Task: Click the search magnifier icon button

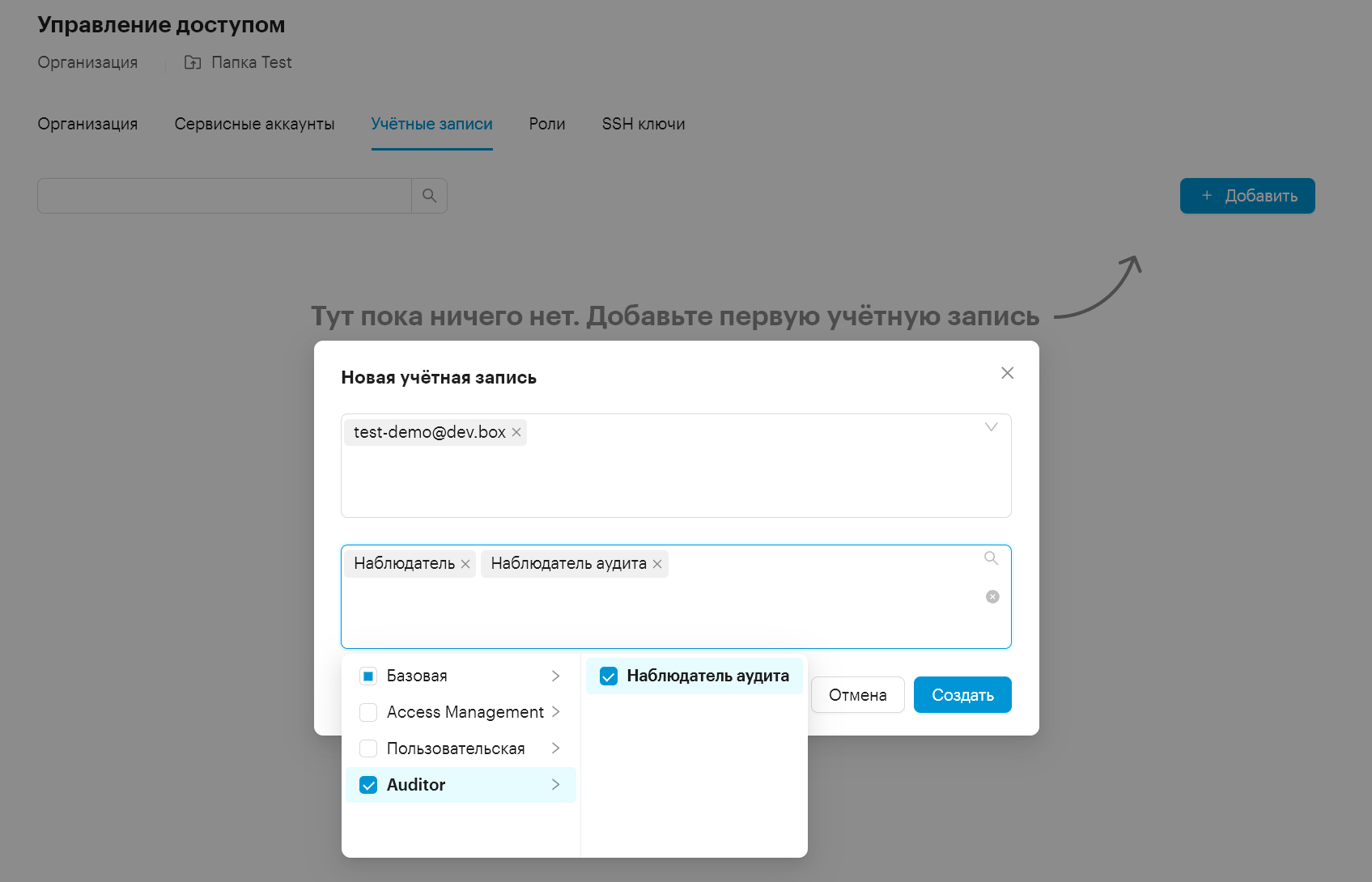Action: 429,196
